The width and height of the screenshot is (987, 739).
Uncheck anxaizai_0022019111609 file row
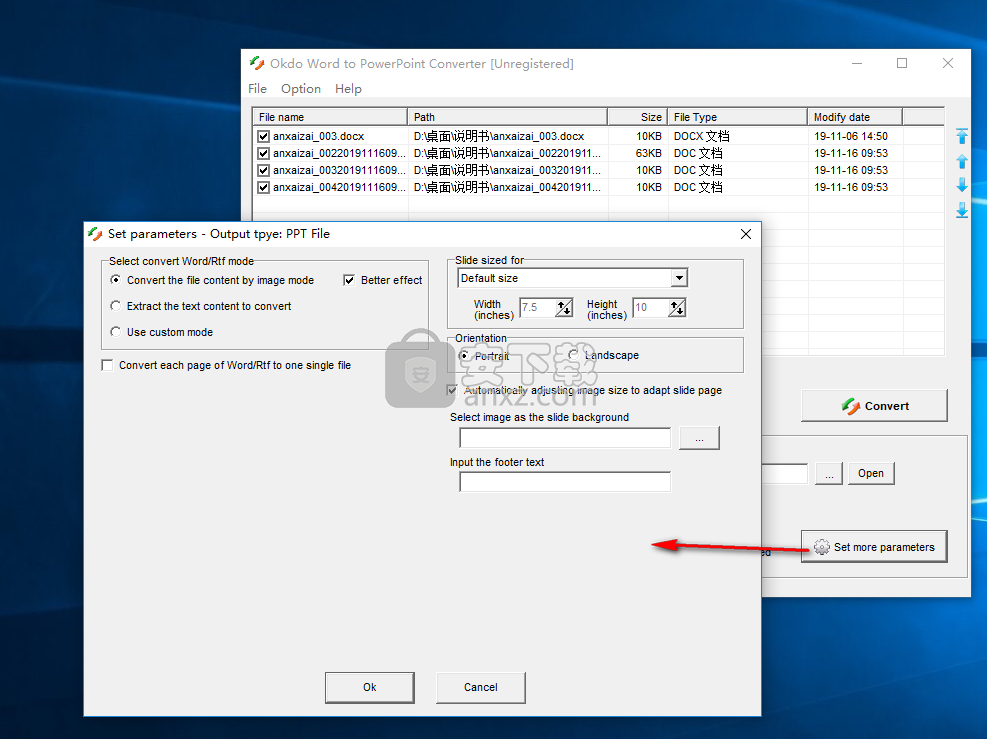(x=263, y=153)
